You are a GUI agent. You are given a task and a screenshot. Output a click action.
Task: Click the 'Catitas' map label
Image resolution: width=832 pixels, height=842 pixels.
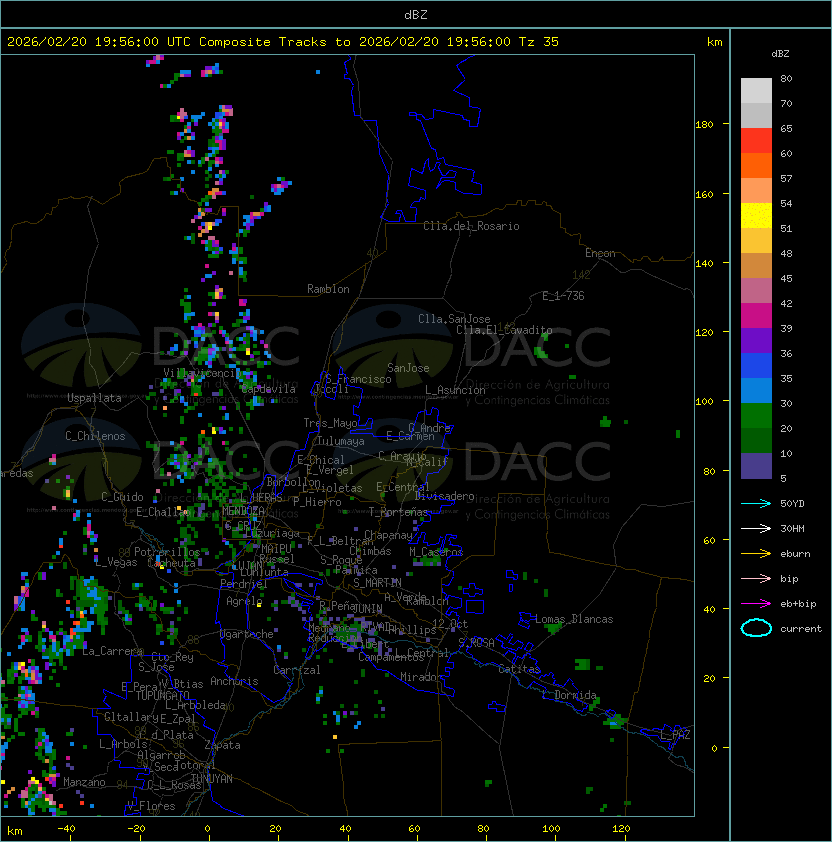[x=519, y=669]
